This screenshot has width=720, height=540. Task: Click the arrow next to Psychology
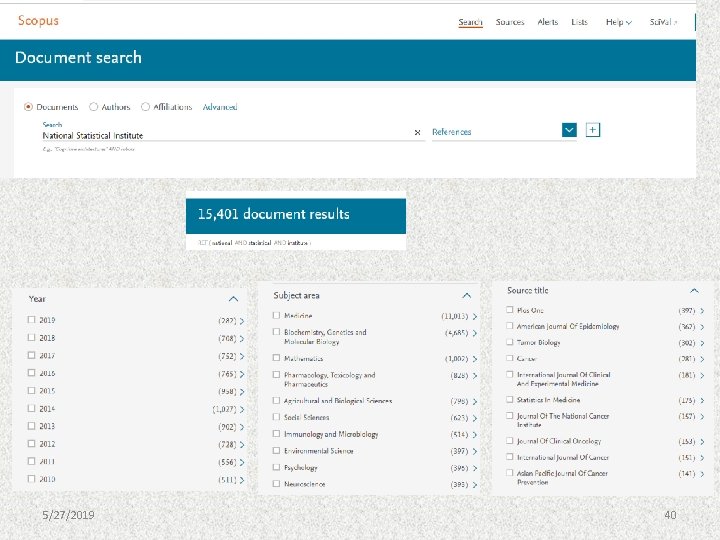coord(475,468)
